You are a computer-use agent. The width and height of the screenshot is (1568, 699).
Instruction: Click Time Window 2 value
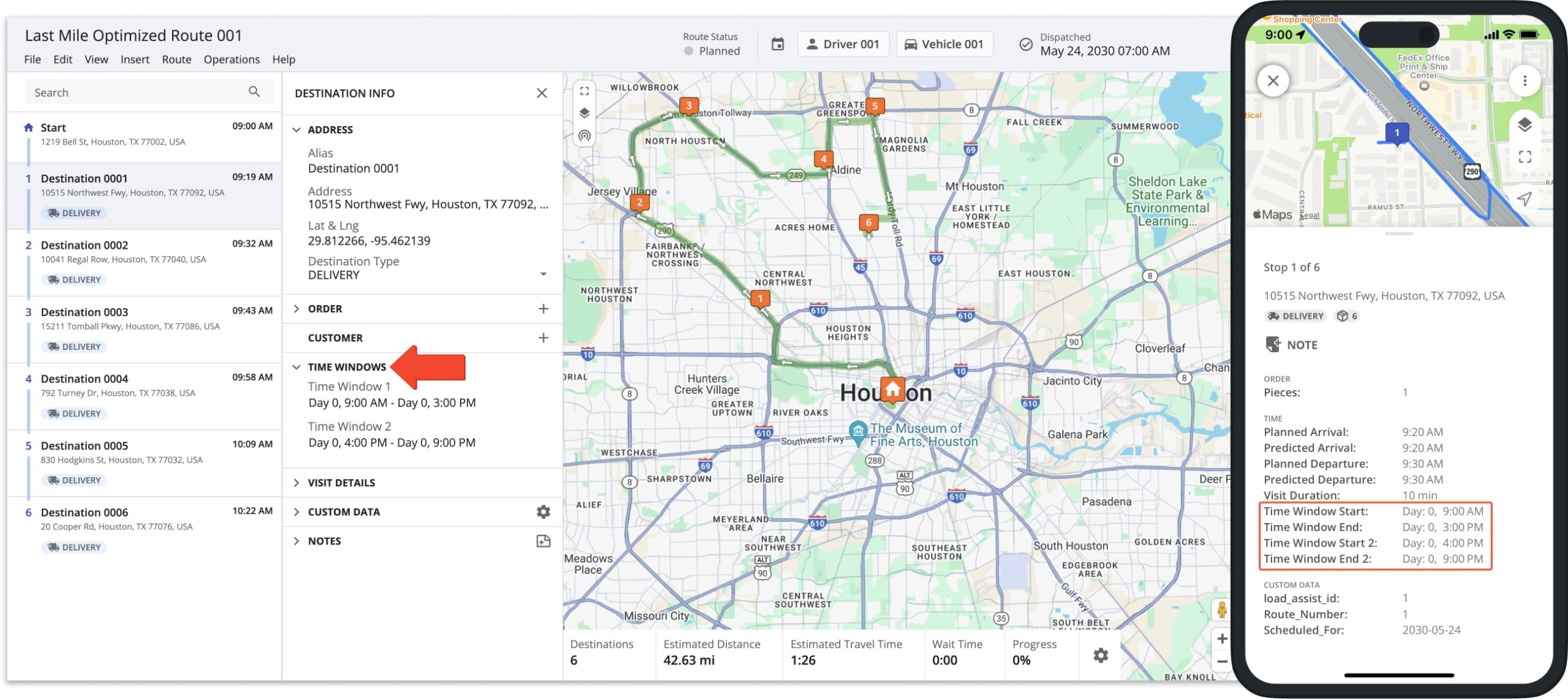392,443
